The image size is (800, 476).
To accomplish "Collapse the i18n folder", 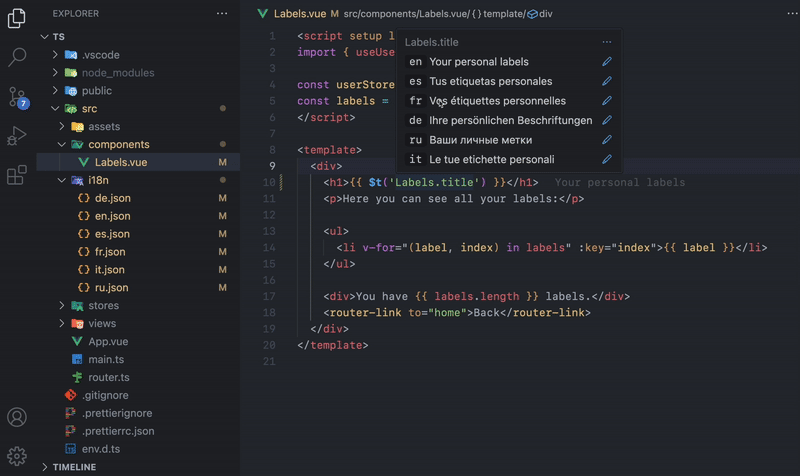I will [62, 180].
